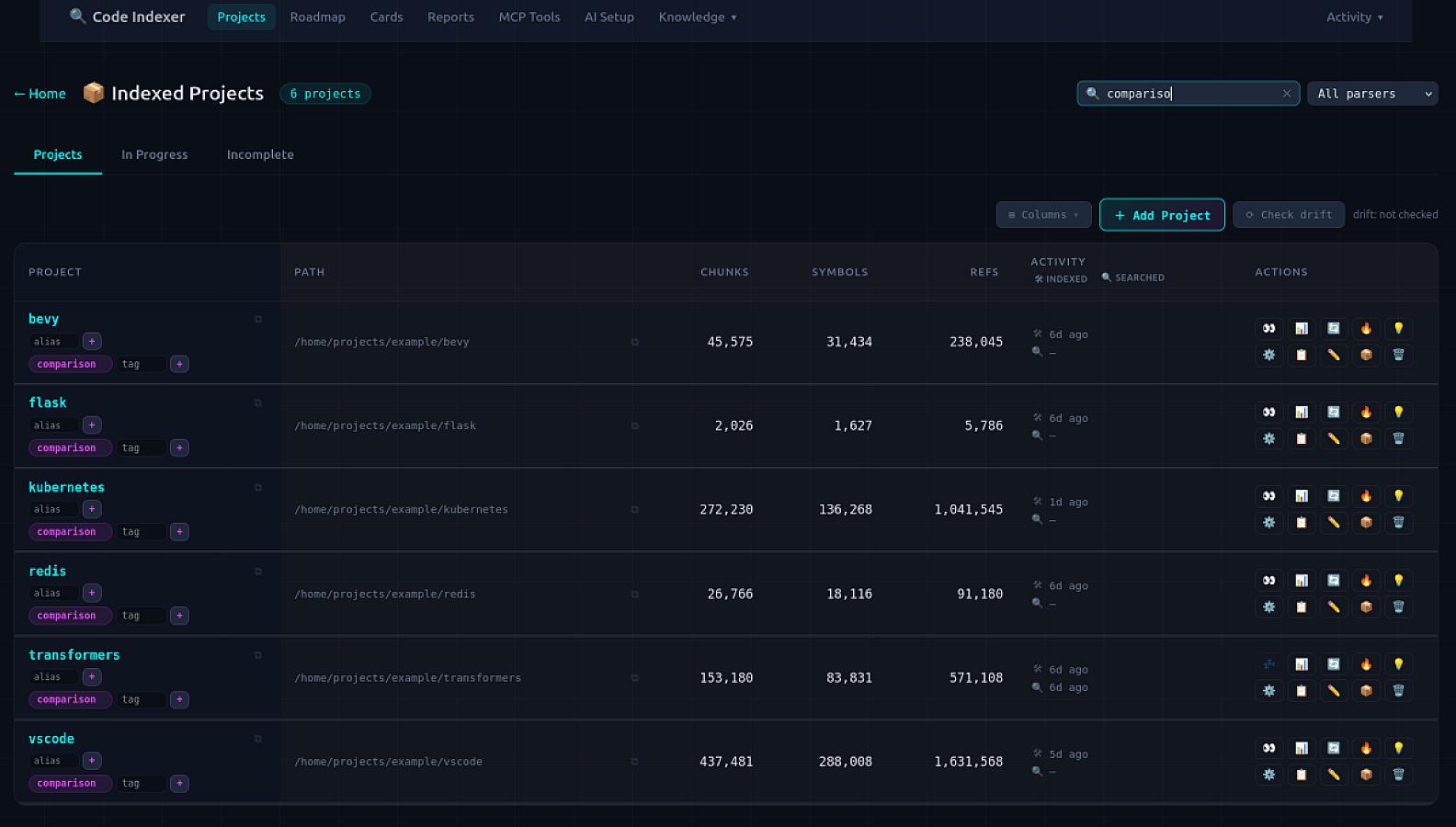Select the Projects tab
The width and height of the screenshot is (1456, 827).
[58, 154]
